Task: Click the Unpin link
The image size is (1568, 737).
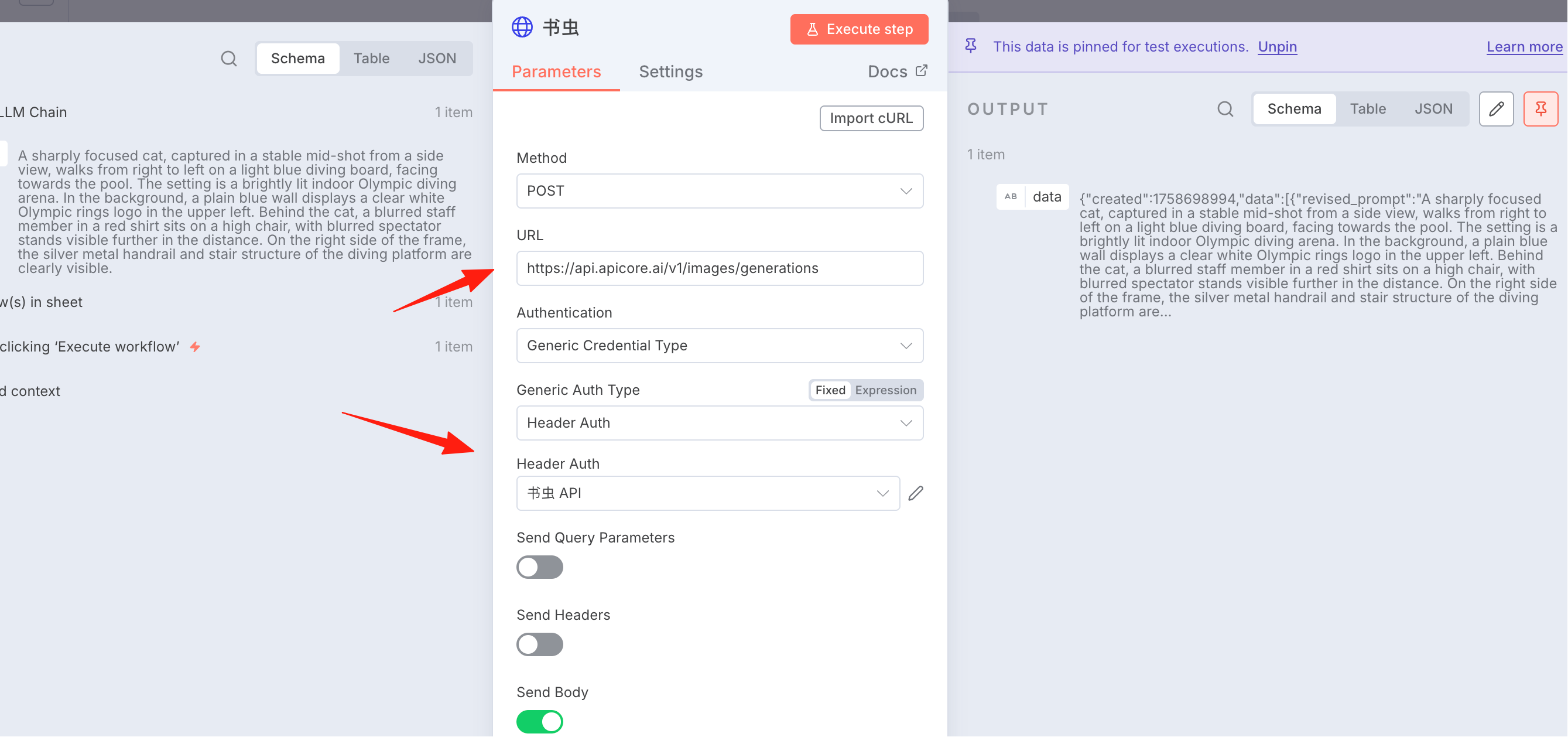Action: tap(1277, 47)
